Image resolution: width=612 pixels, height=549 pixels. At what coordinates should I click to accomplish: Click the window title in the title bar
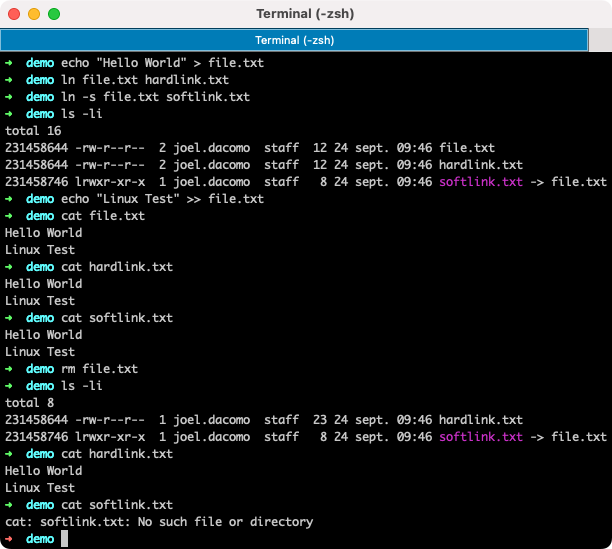tap(305, 15)
